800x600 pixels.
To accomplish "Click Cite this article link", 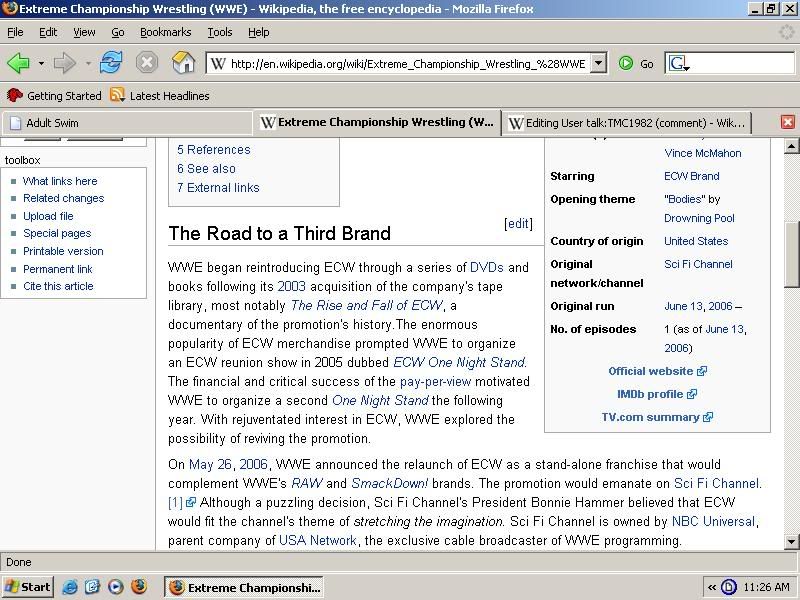I will click(58, 286).
